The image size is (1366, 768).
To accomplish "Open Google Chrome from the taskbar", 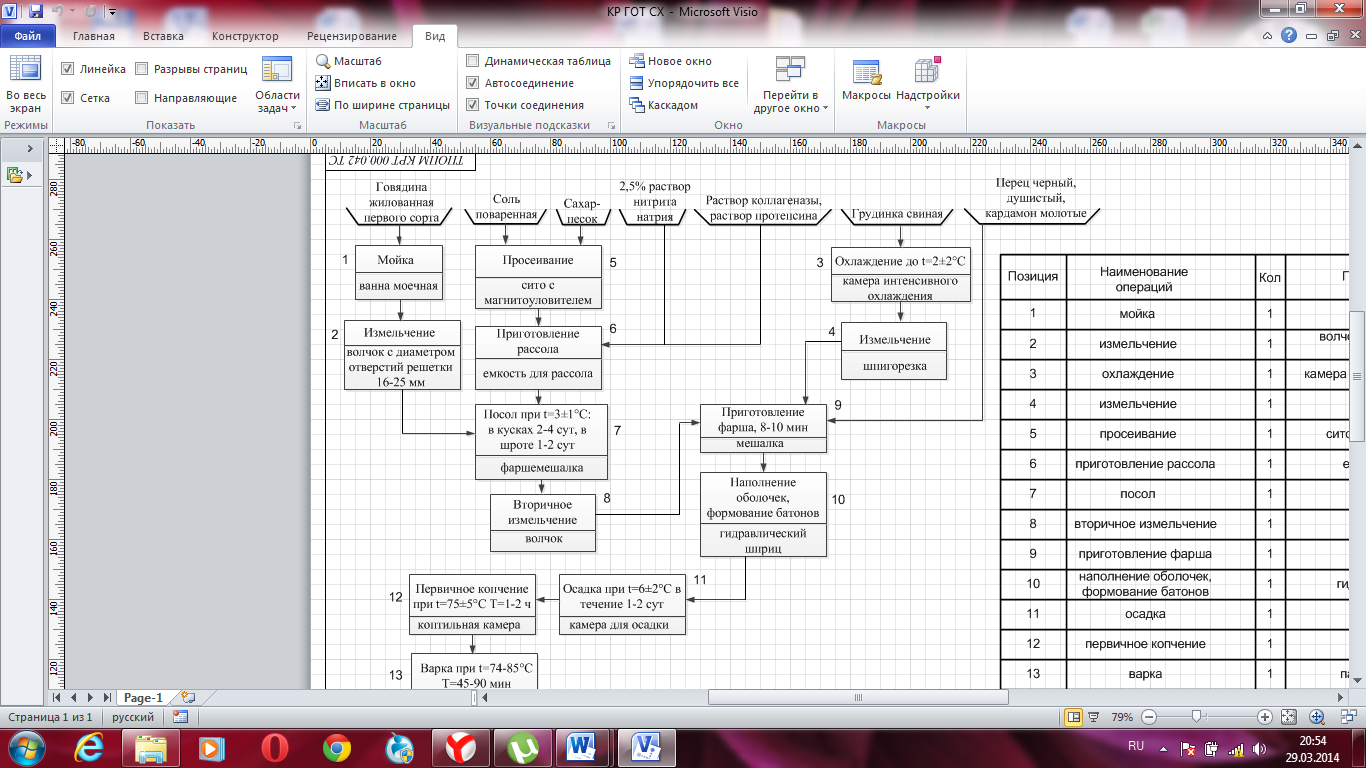I will pyautogui.click(x=336, y=747).
